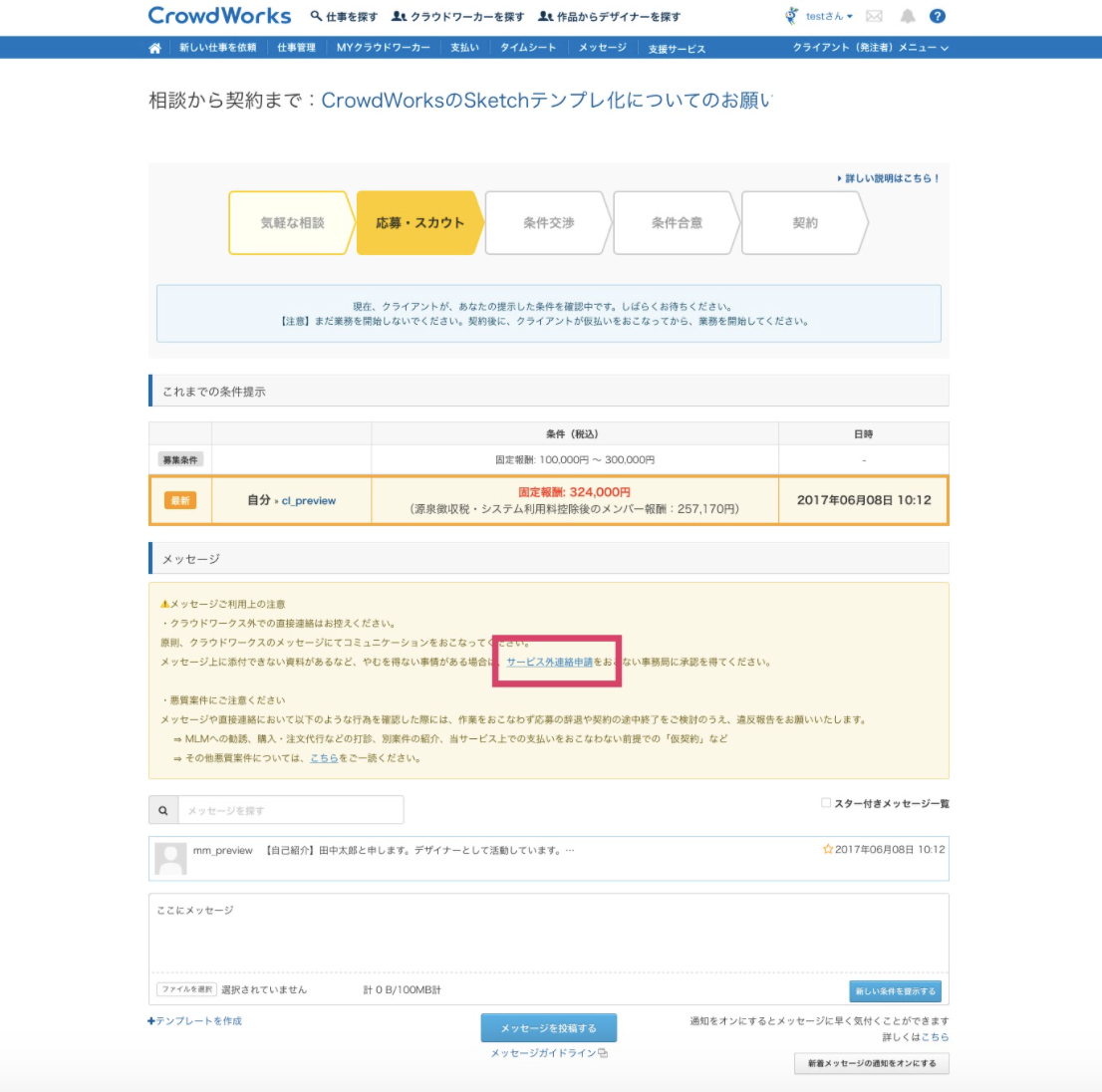Toggle スター付きメッセージ一覧 checkbox
Screen dimensions: 1102x1092
point(826,803)
